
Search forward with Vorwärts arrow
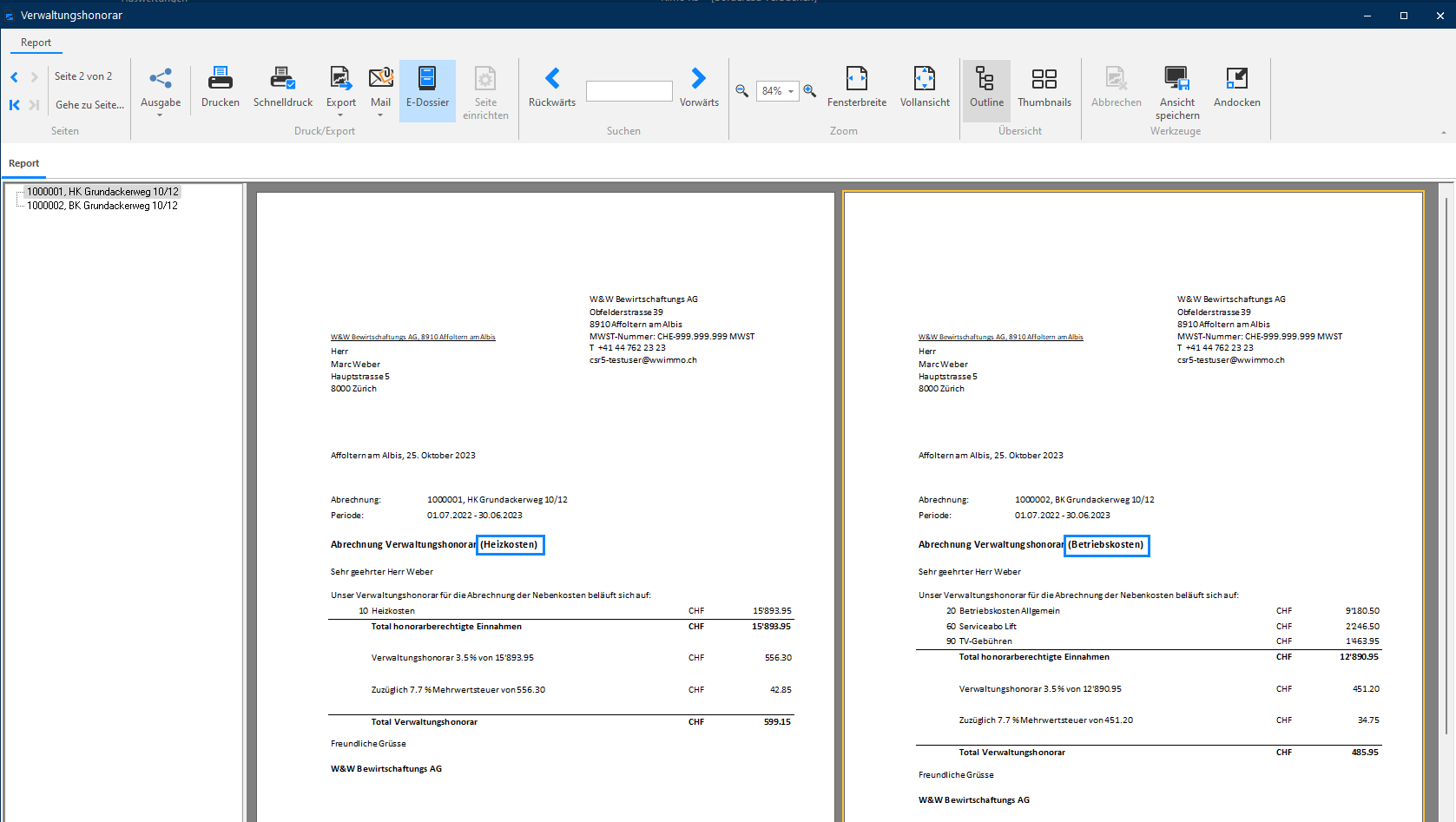699,78
